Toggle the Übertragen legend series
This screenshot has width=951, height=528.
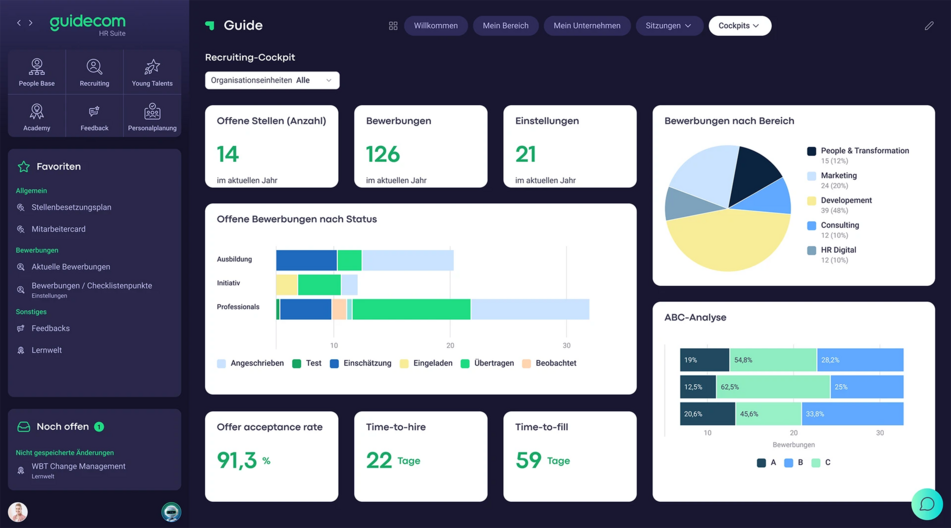[487, 363]
